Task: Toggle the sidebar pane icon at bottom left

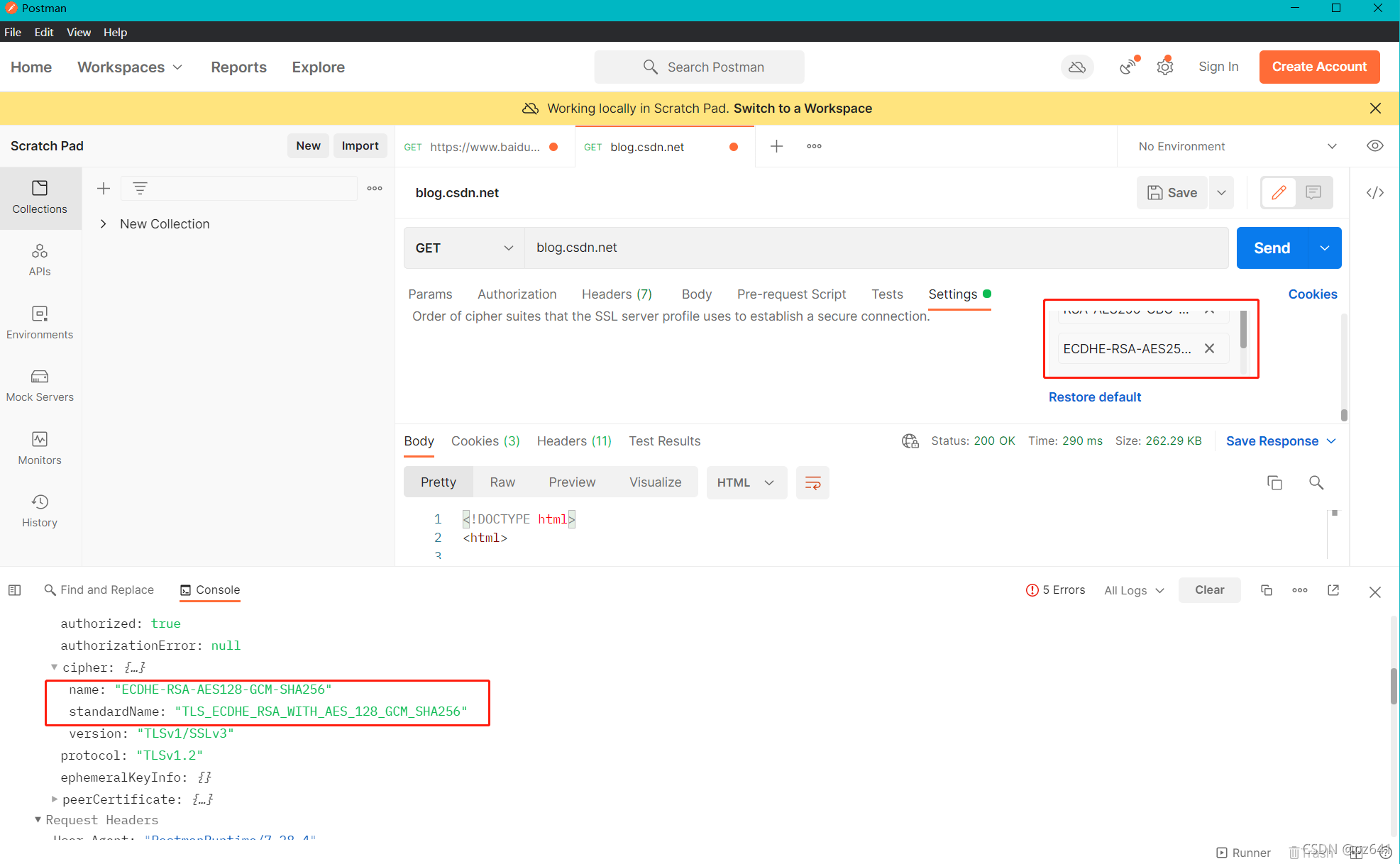Action: (14, 590)
